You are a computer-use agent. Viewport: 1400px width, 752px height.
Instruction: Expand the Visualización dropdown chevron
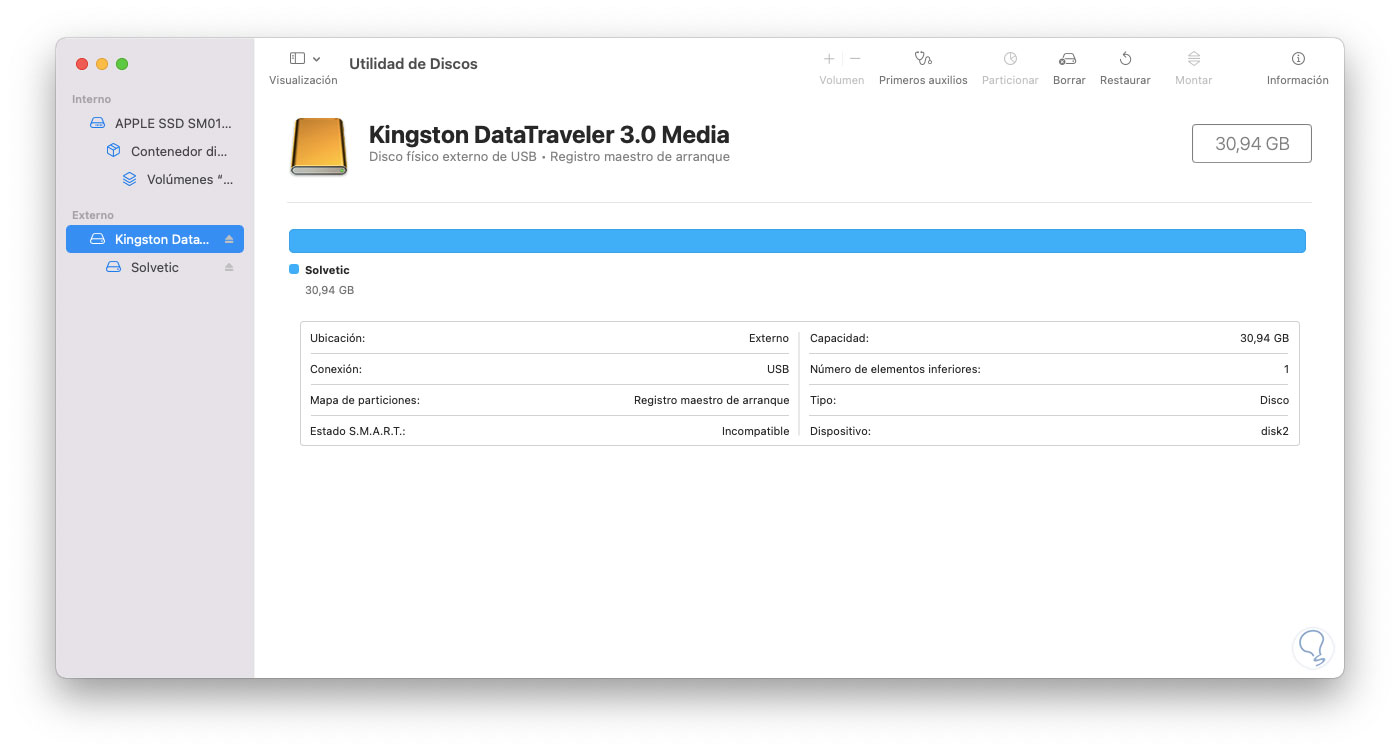(317, 60)
